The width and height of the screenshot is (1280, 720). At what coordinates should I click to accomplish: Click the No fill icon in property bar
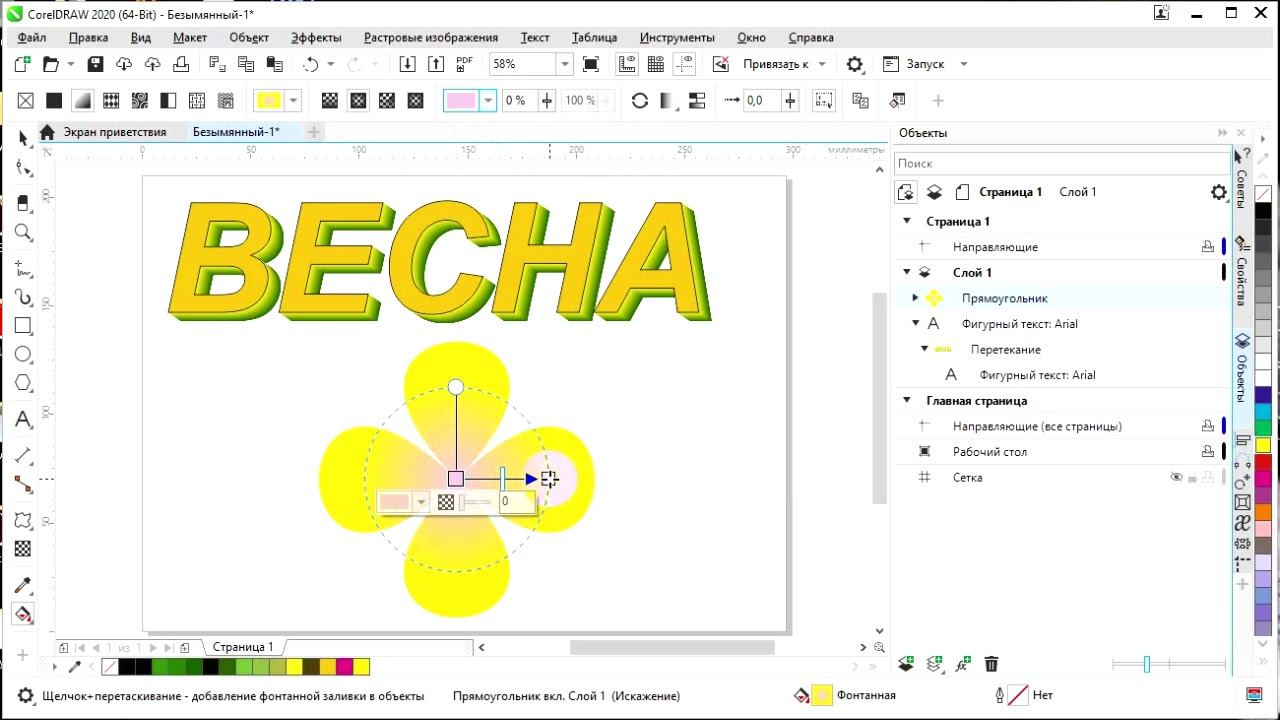pos(26,101)
